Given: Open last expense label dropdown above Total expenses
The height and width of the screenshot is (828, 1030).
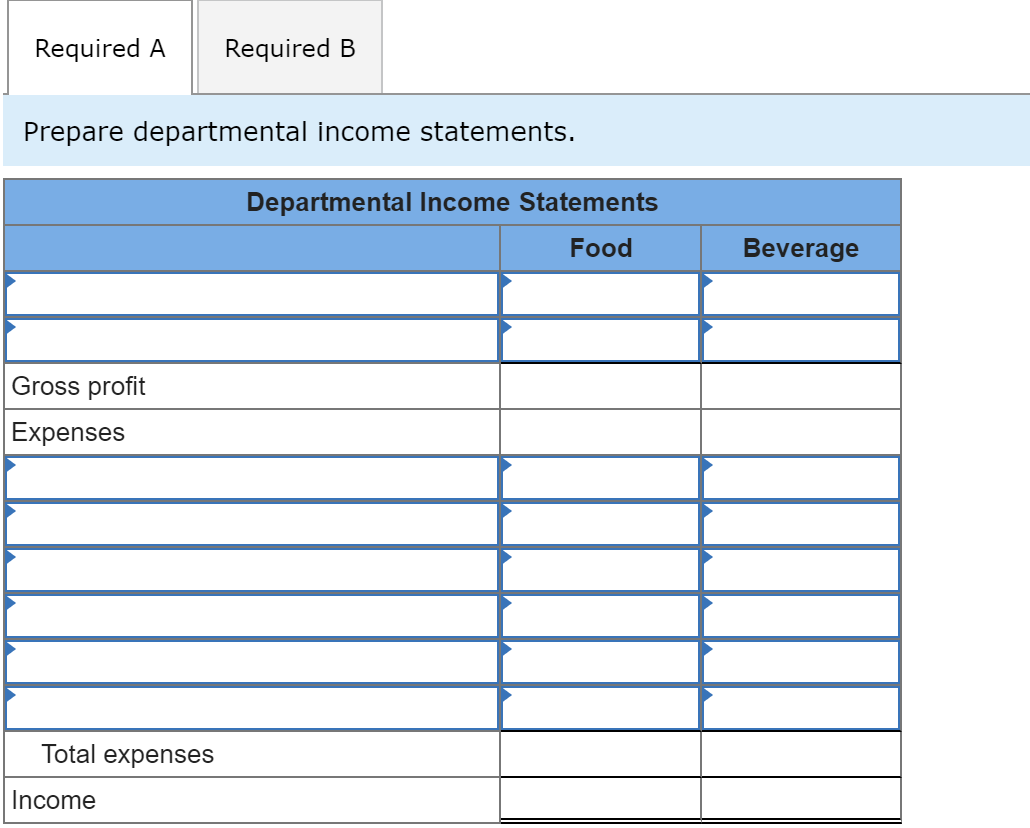Looking at the screenshot, I should (x=252, y=708).
